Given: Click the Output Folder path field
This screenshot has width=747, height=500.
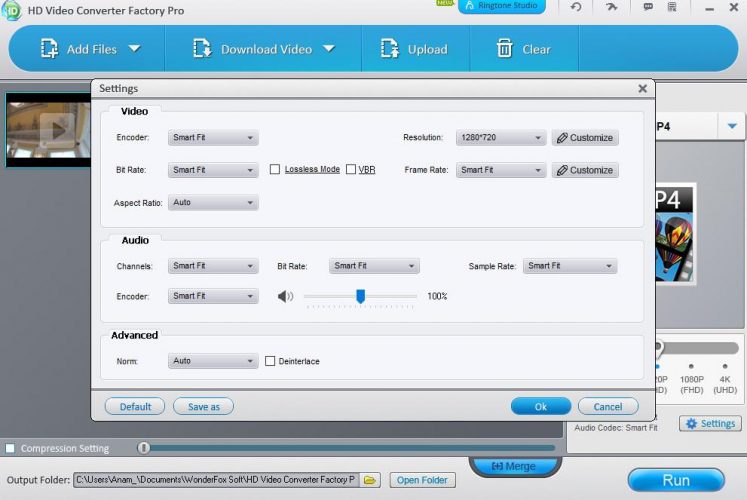Looking at the screenshot, I should [x=217, y=480].
